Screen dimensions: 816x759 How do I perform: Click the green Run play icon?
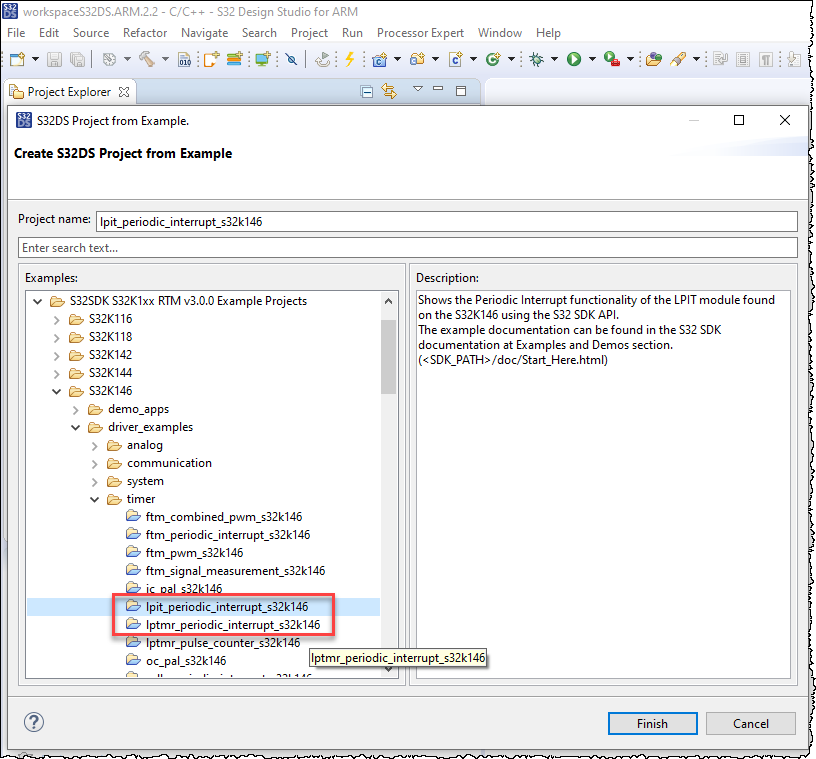coord(574,59)
